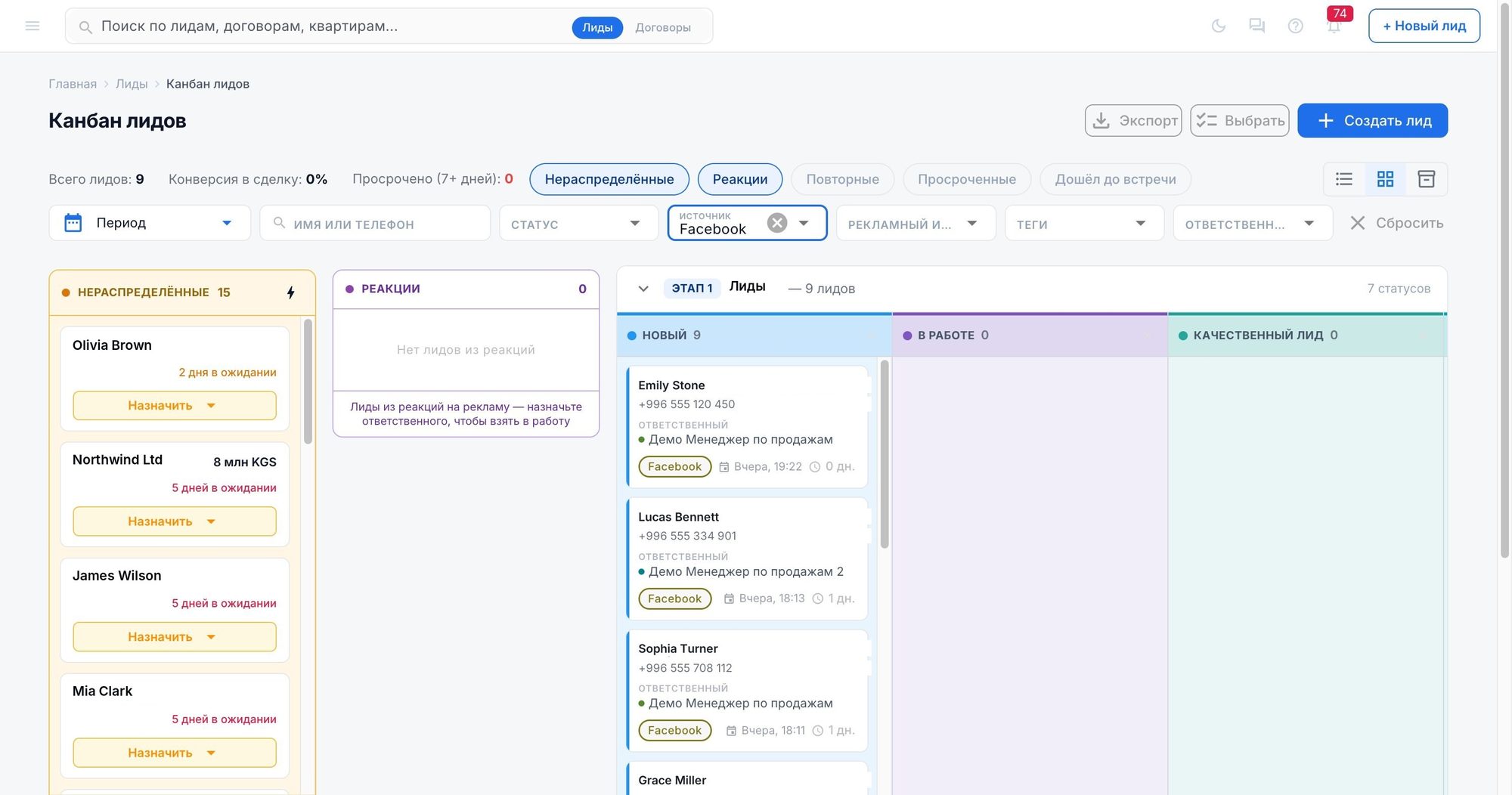Image resolution: width=1512 pixels, height=795 pixels.
Task: Go to Лиды breadcrumb
Action: pyautogui.click(x=132, y=84)
